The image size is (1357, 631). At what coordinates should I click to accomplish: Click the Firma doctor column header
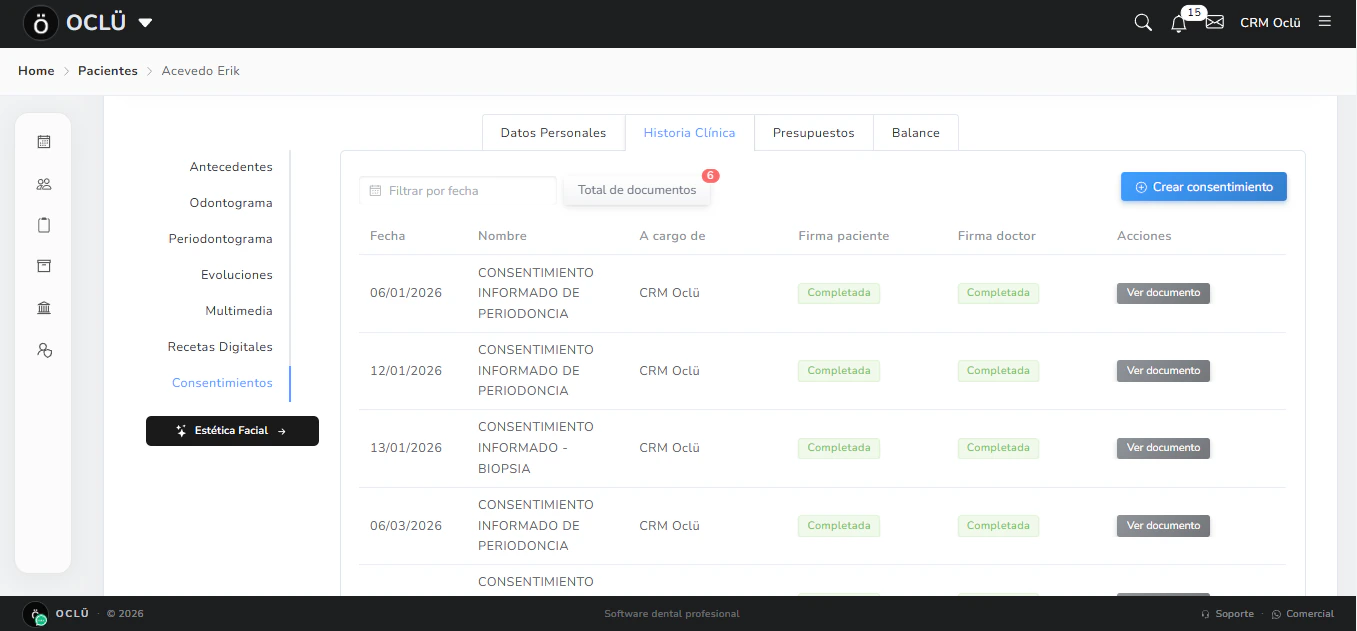(997, 236)
